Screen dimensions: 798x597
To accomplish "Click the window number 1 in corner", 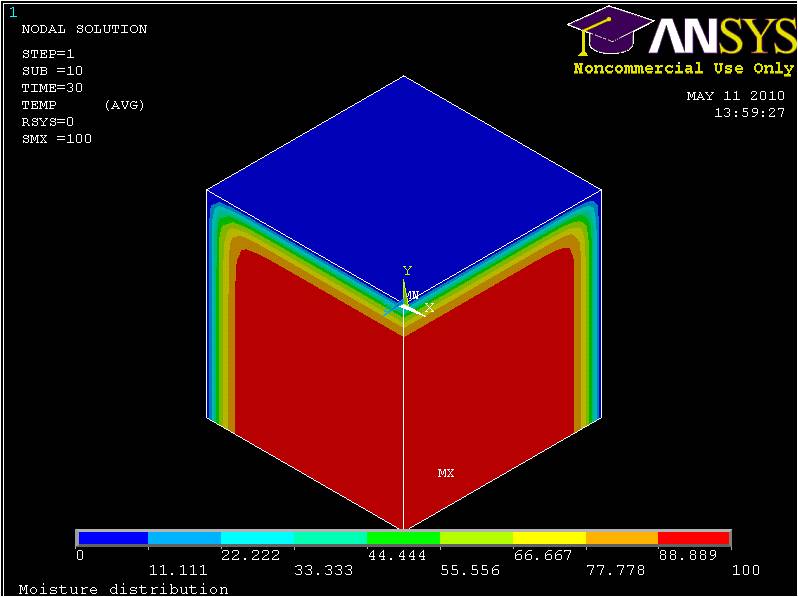I will click(x=13, y=12).
